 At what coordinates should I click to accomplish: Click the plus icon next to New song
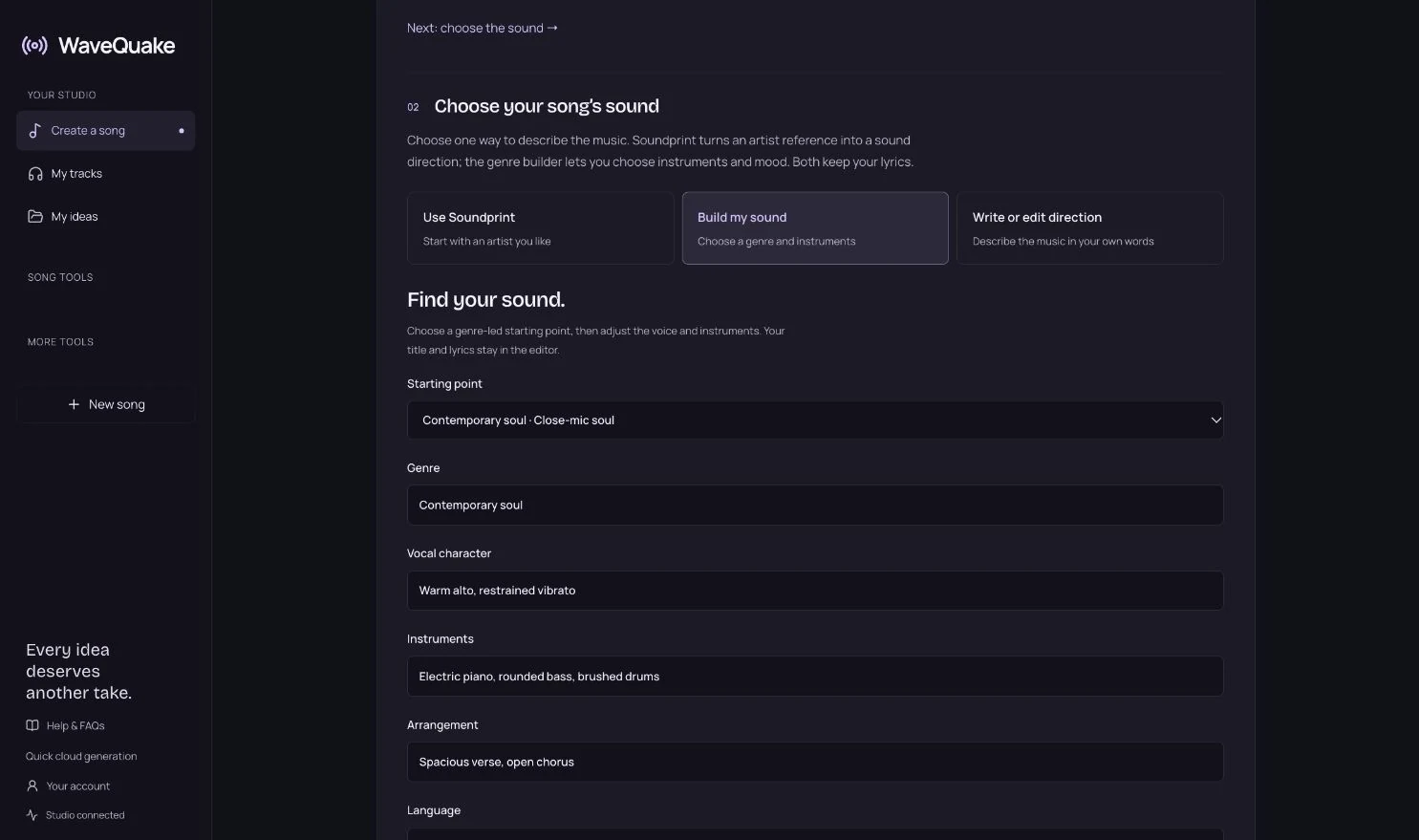[x=74, y=404]
